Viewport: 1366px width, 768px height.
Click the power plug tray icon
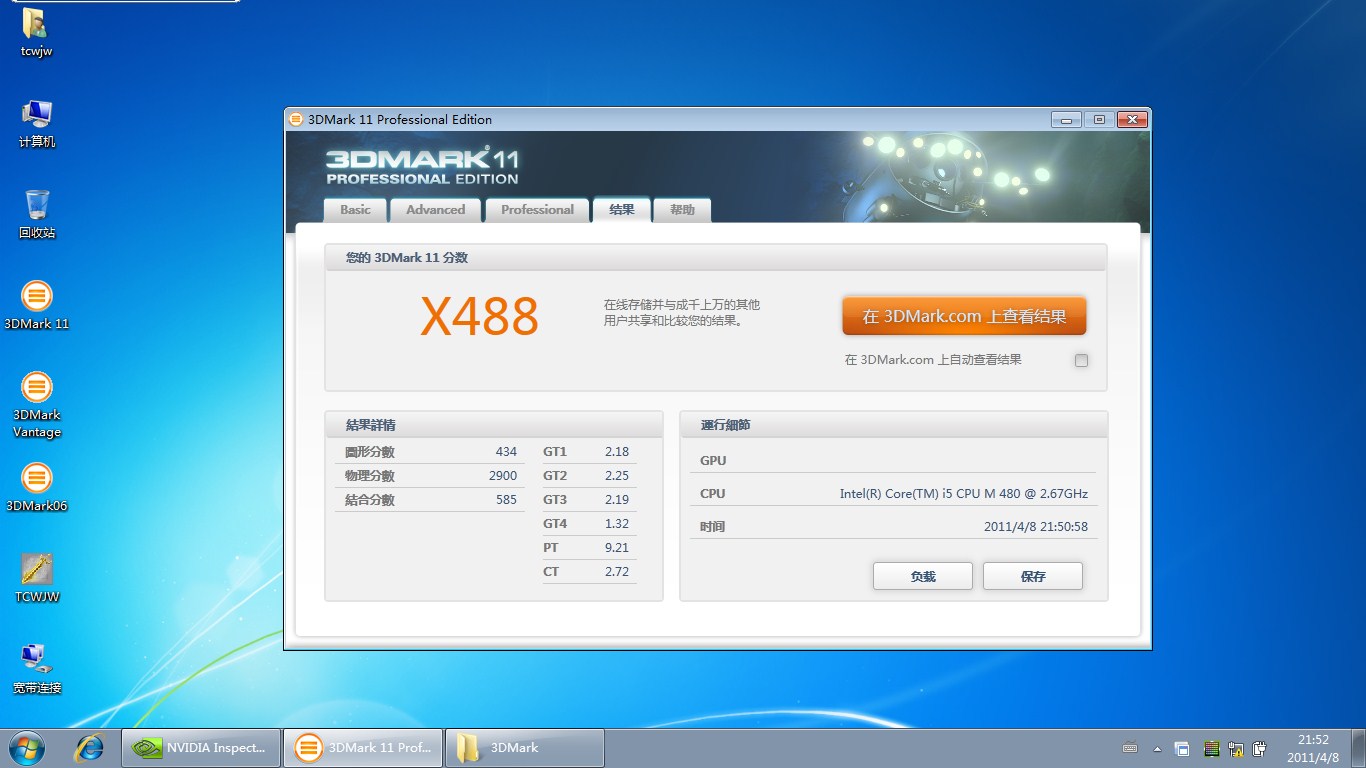click(1260, 748)
